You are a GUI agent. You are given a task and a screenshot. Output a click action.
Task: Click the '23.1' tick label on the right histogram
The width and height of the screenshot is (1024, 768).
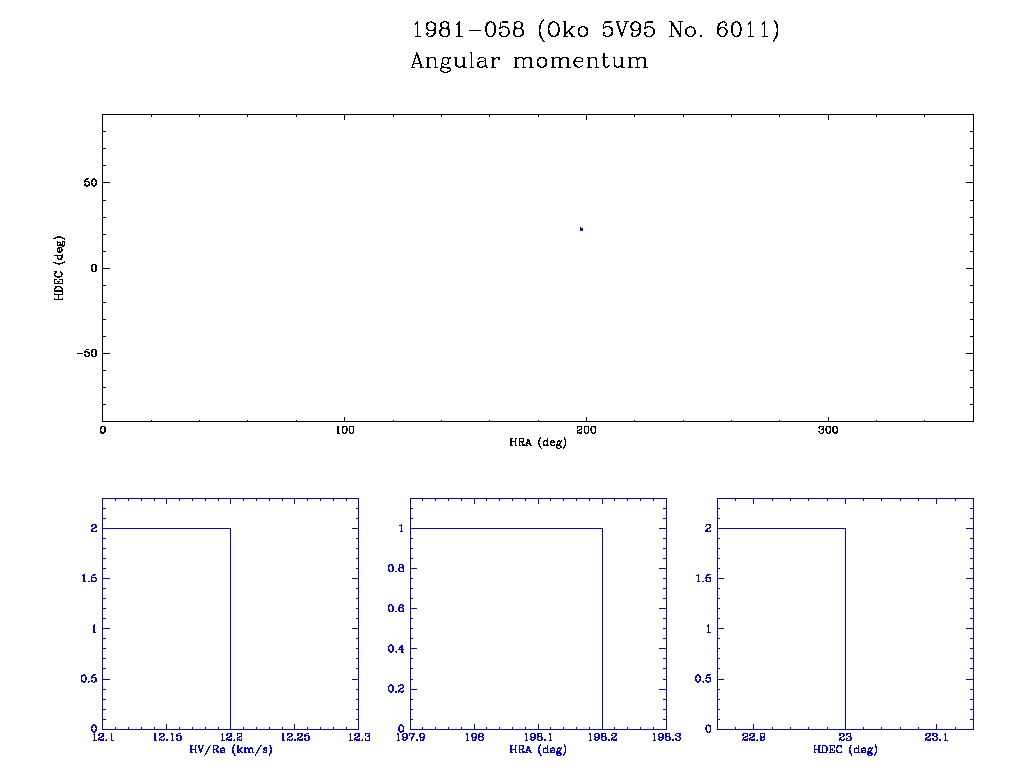(x=936, y=737)
